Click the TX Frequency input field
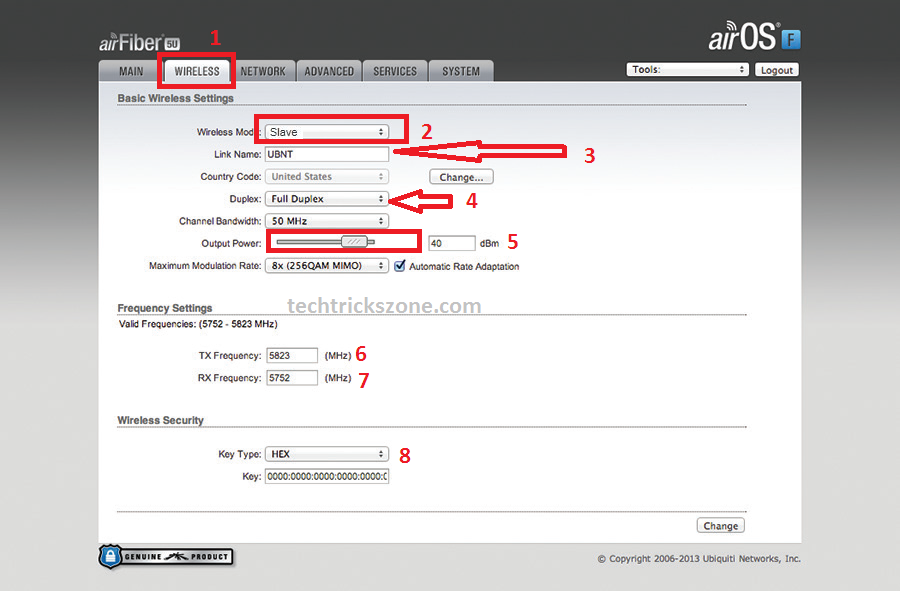 (292, 355)
